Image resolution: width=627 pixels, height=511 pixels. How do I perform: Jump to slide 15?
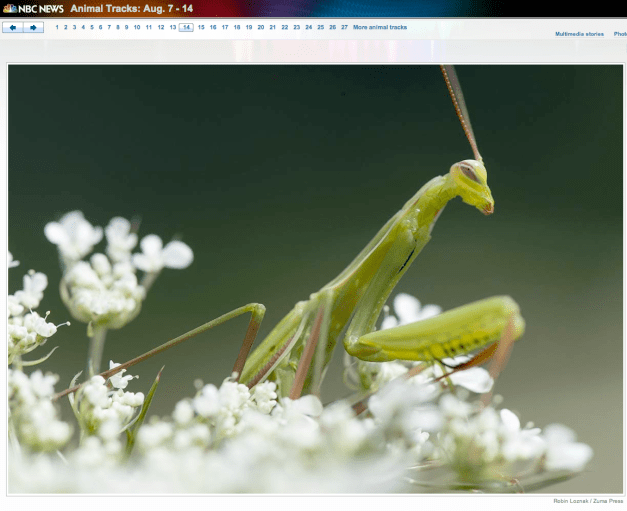[x=201, y=28]
